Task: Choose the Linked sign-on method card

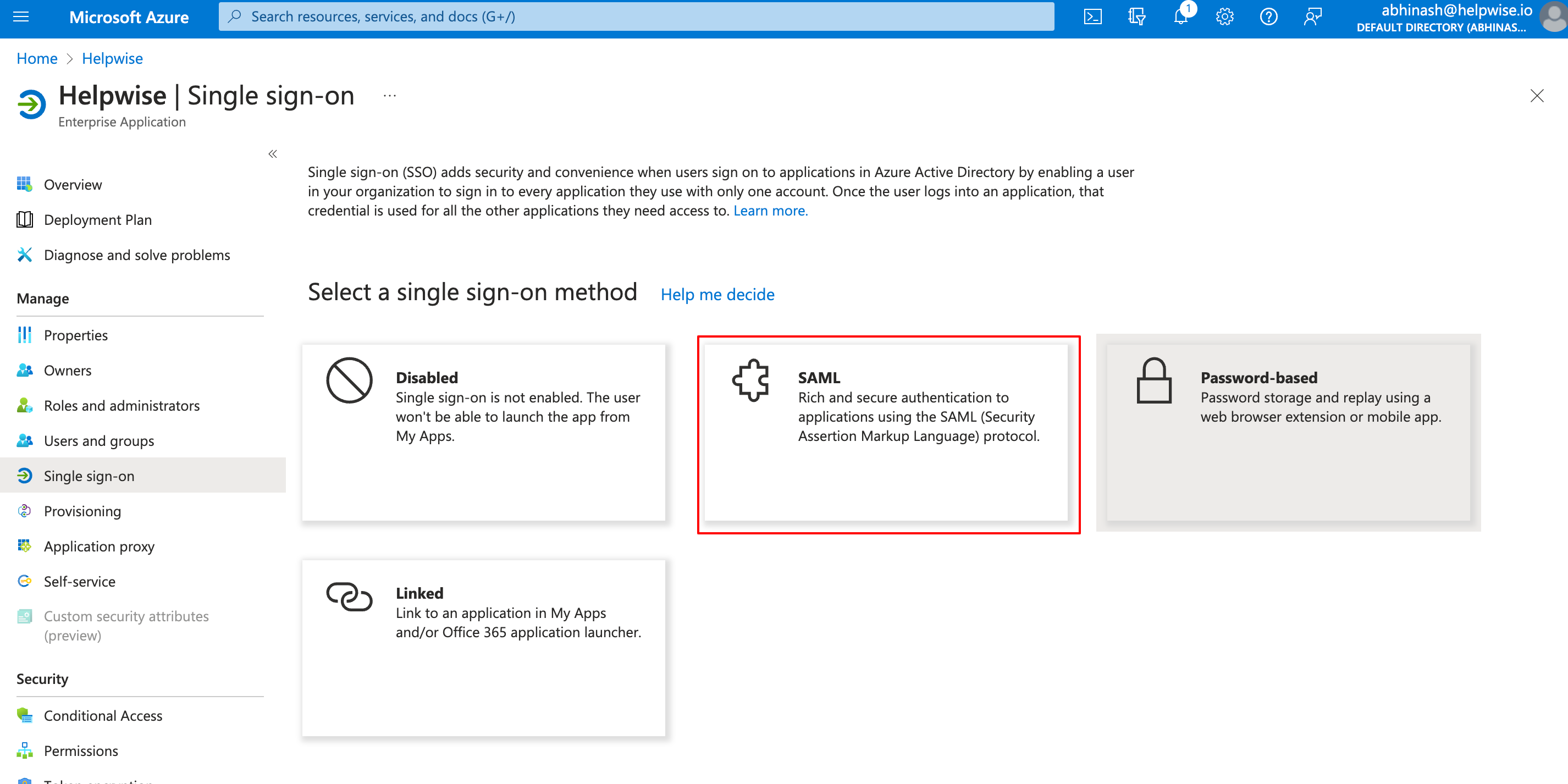Action: point(484,648)
